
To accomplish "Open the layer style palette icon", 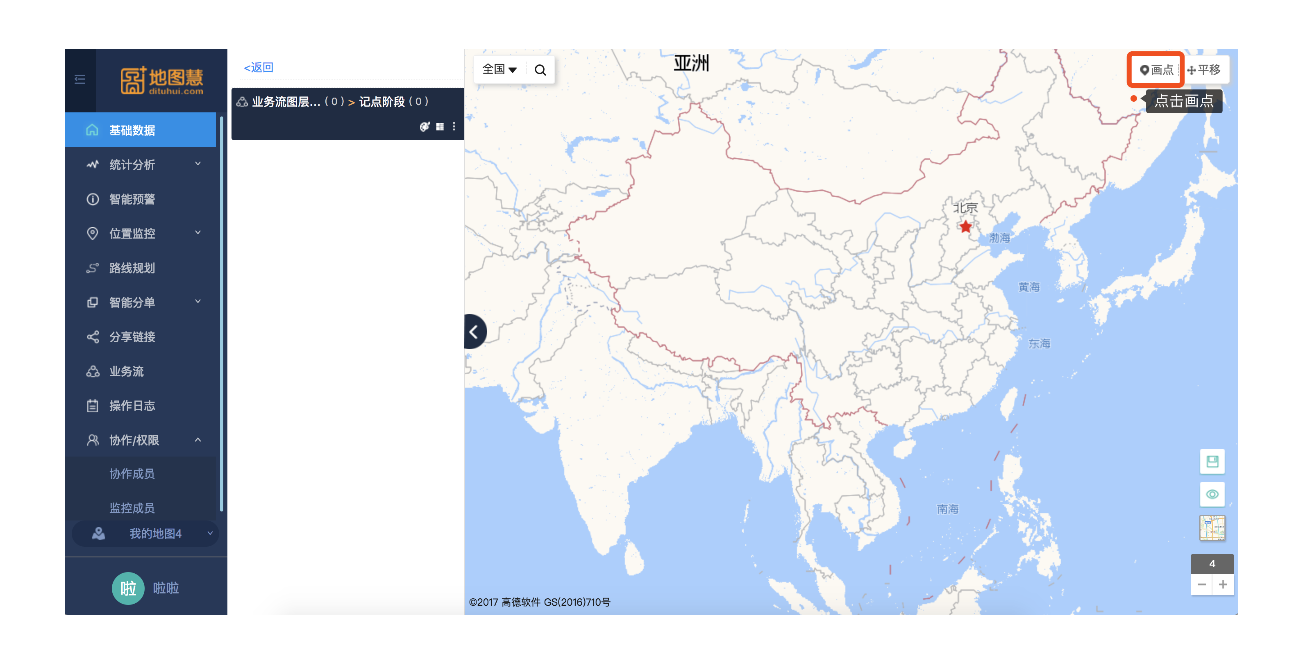I will click(424, 127).
